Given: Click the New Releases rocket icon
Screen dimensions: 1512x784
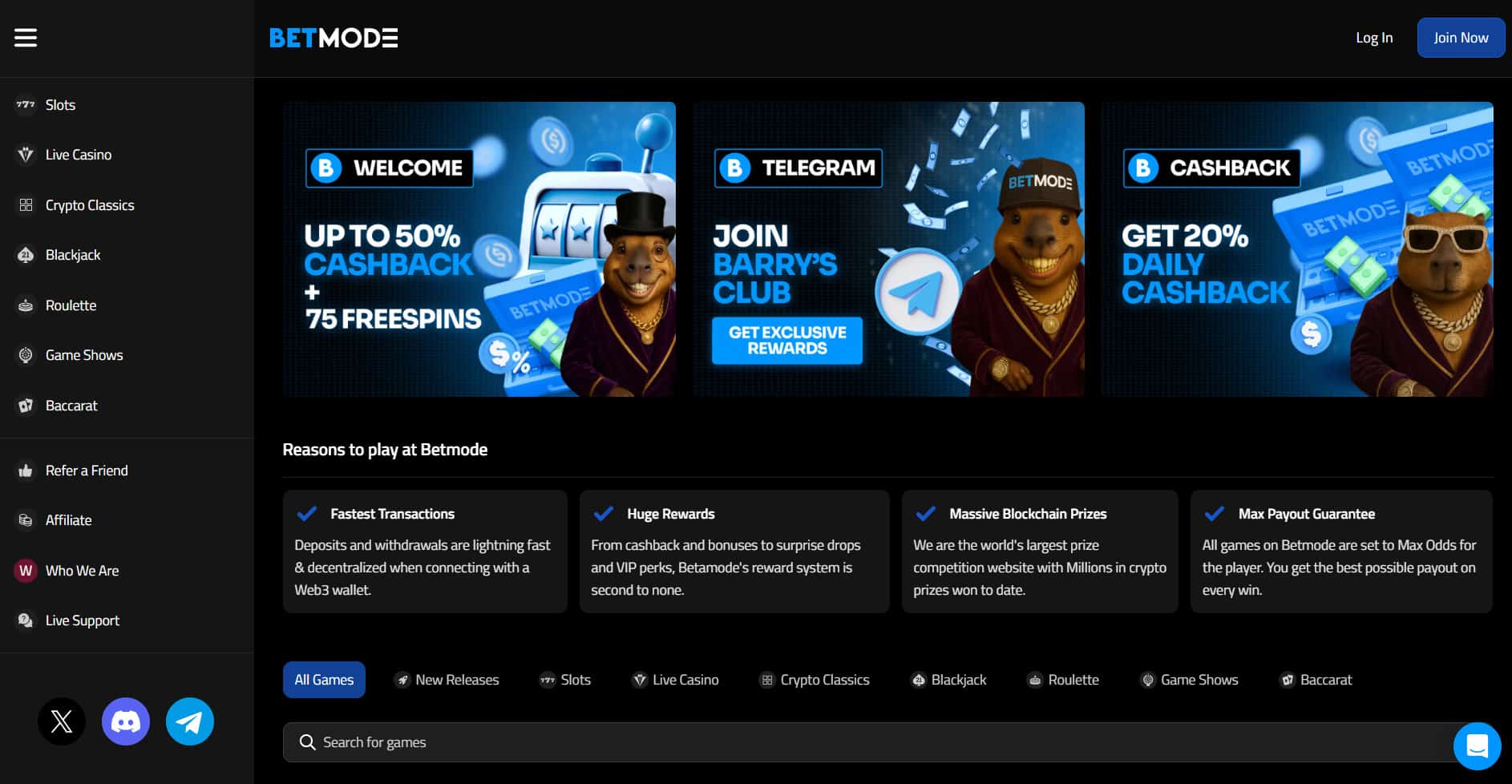Looking at the screenshot, I should [x=402, y=680].
